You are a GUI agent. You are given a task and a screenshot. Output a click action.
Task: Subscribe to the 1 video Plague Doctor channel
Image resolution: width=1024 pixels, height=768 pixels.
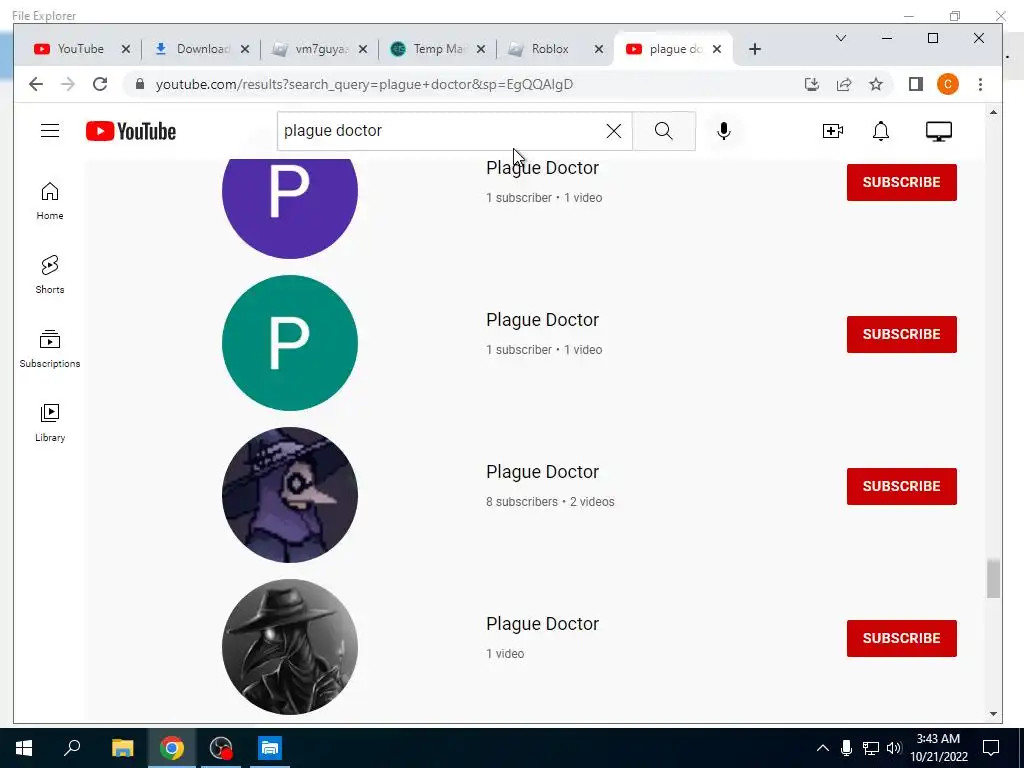tap(901, 638)
